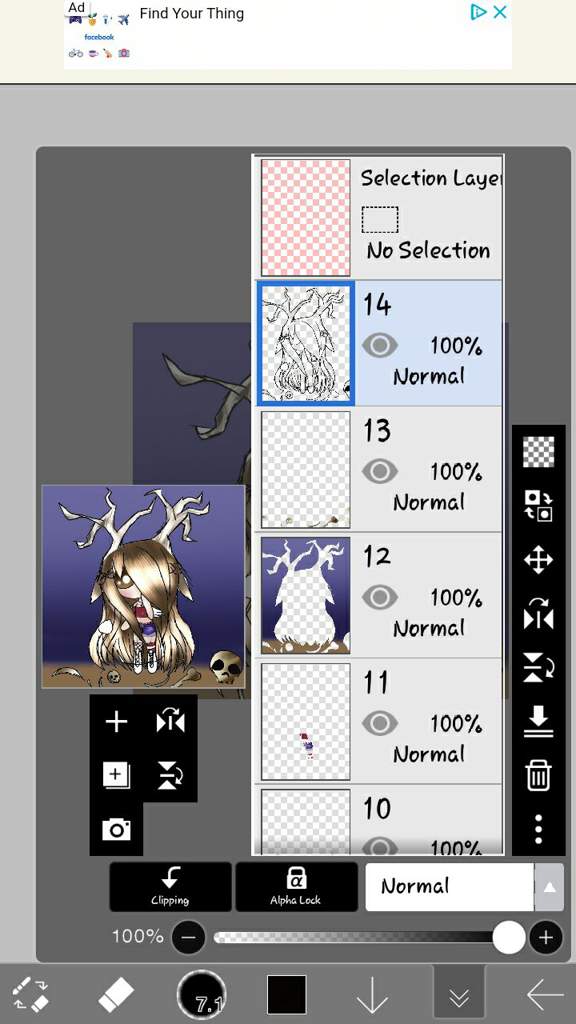Duplicate layer using the copy-plus icon
Screen dimensions: 576x1024
click(116, 775)
